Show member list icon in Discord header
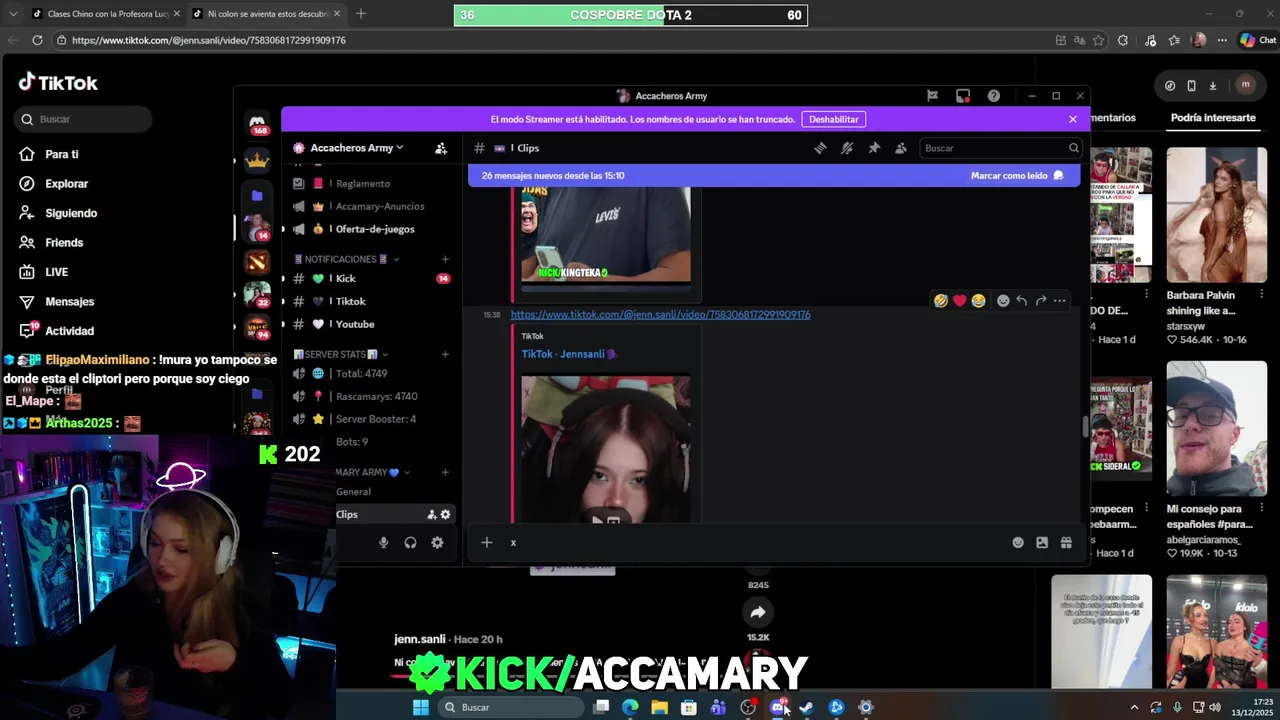 tap(901, 148)
